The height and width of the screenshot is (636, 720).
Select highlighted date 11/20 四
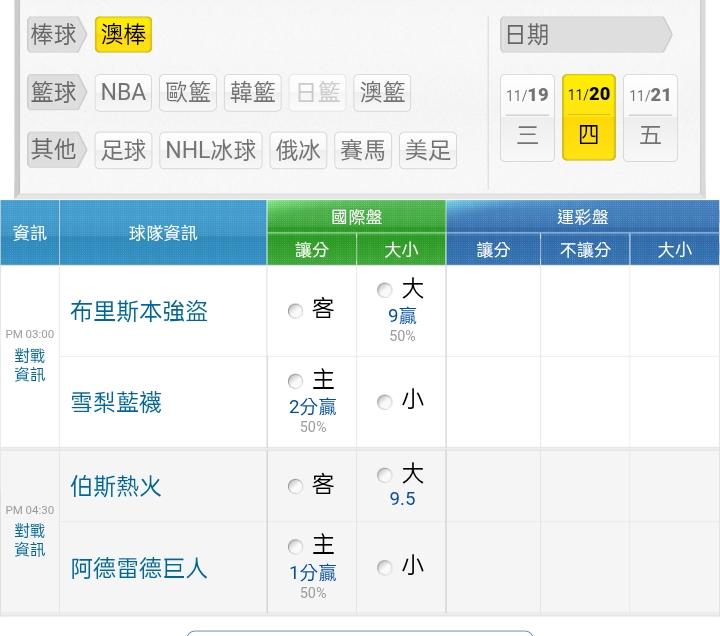(x=588, y=117)
